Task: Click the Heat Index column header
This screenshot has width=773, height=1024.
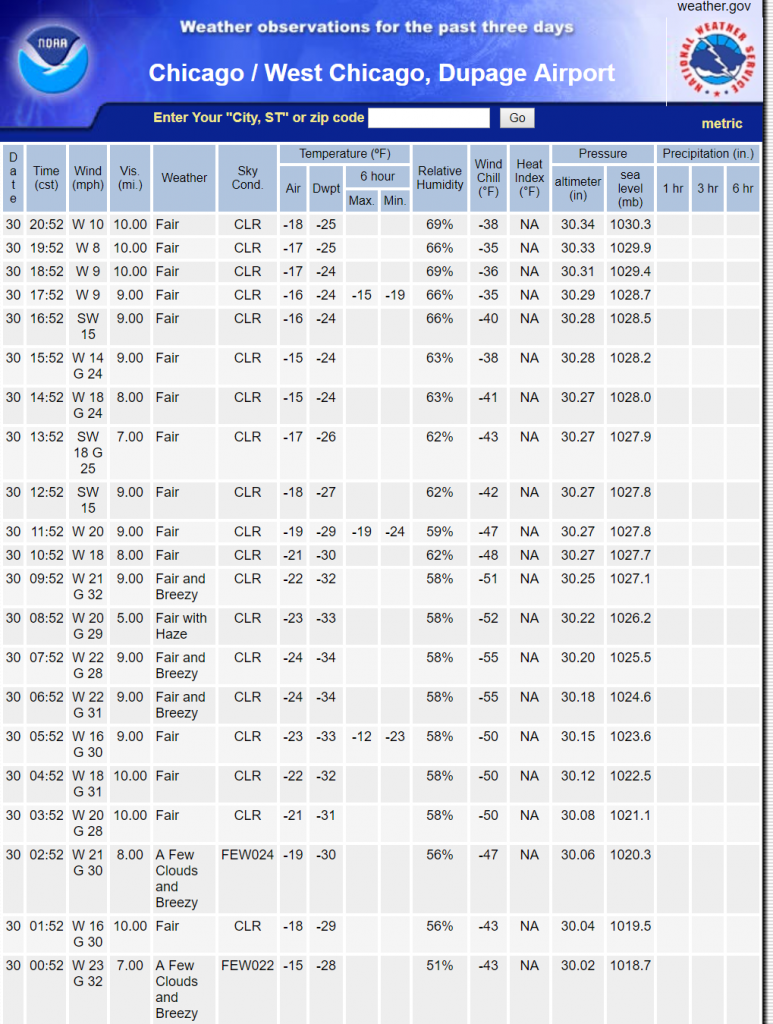Action: tap(529, 178)
